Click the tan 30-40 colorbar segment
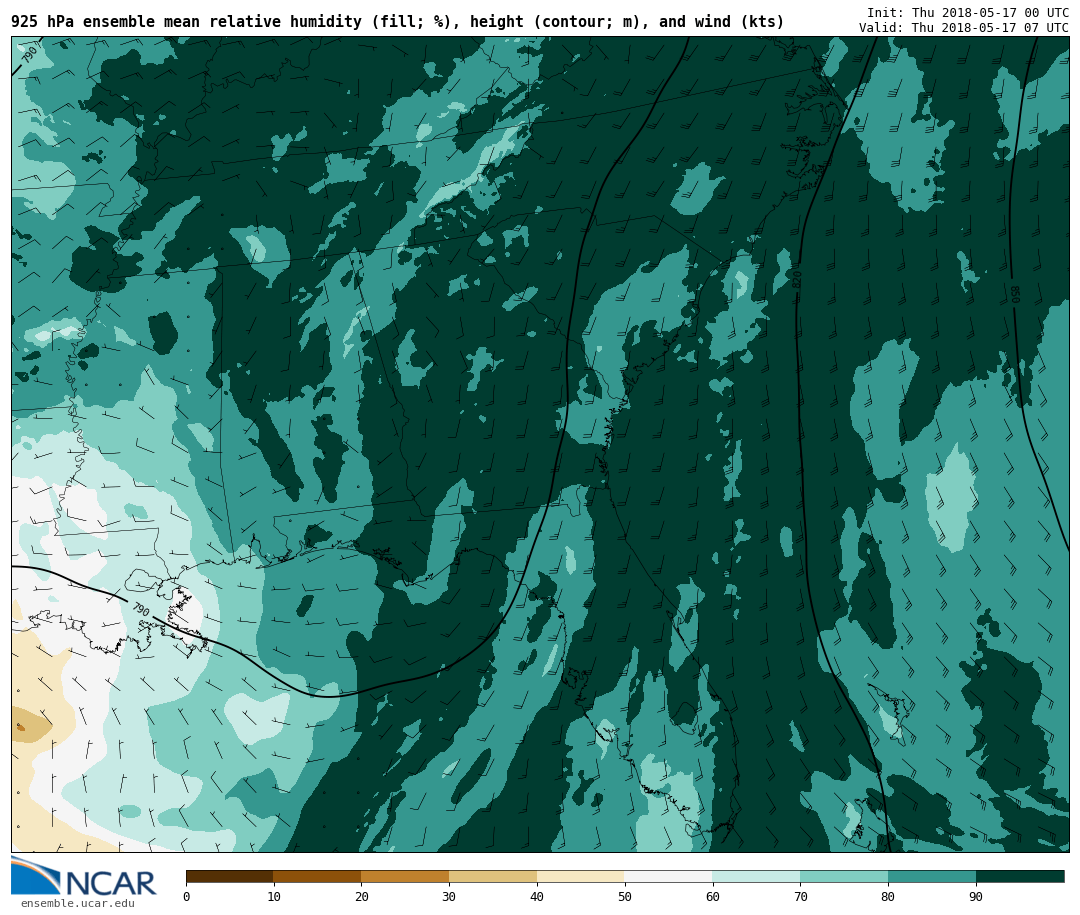 493,876
